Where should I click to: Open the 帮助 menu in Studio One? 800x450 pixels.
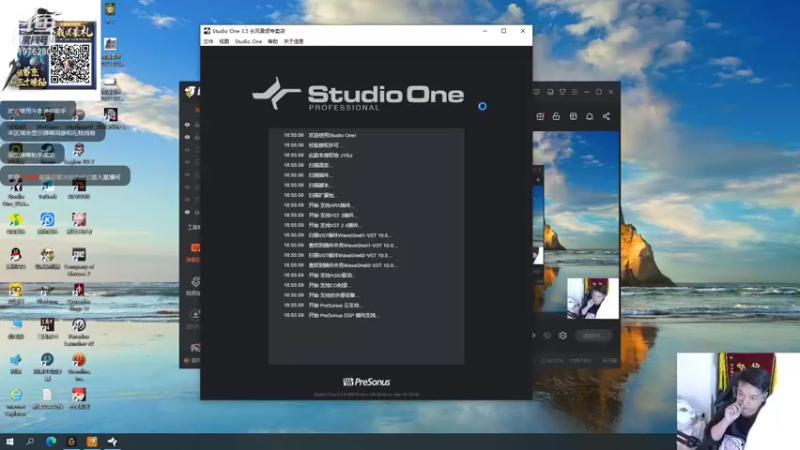tap(273, 41)
